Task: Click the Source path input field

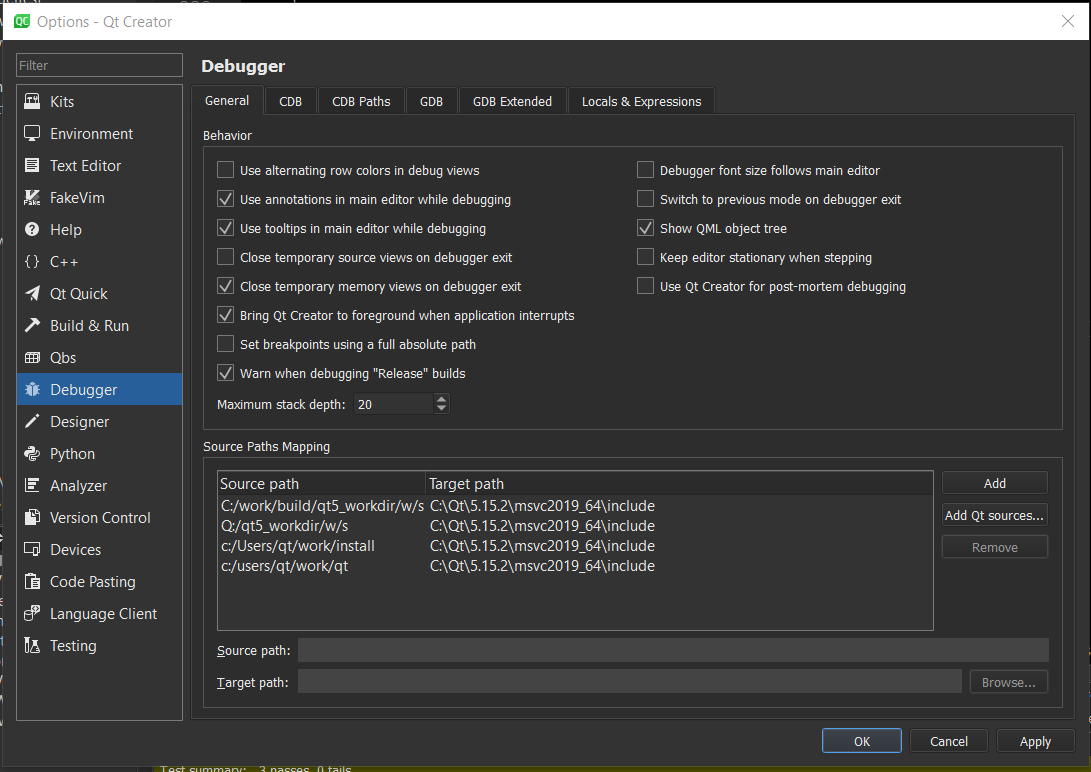Action: 674,650
